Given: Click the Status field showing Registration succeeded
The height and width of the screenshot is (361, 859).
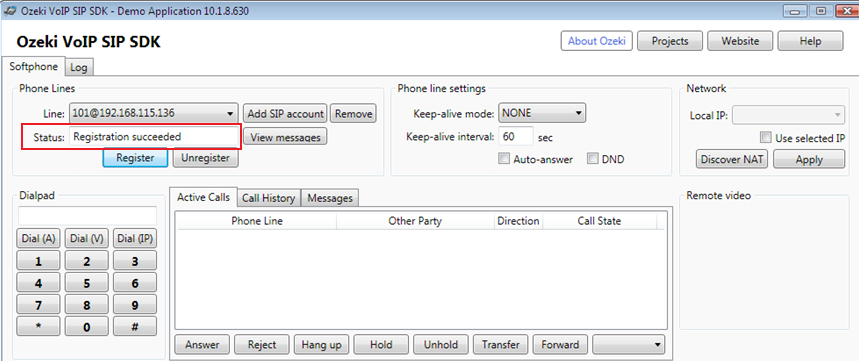Looking at the screenshot, I should (154, 137).
